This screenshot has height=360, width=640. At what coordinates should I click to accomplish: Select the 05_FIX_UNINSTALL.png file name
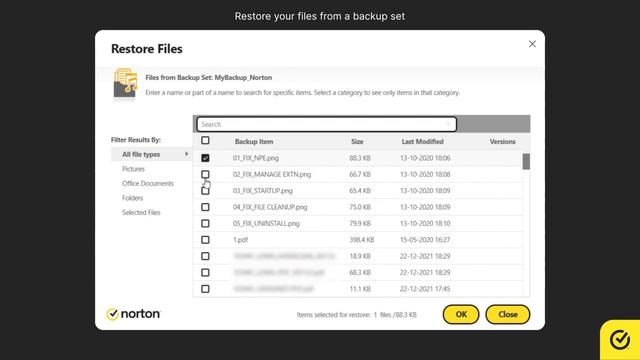tap(266, 223)
